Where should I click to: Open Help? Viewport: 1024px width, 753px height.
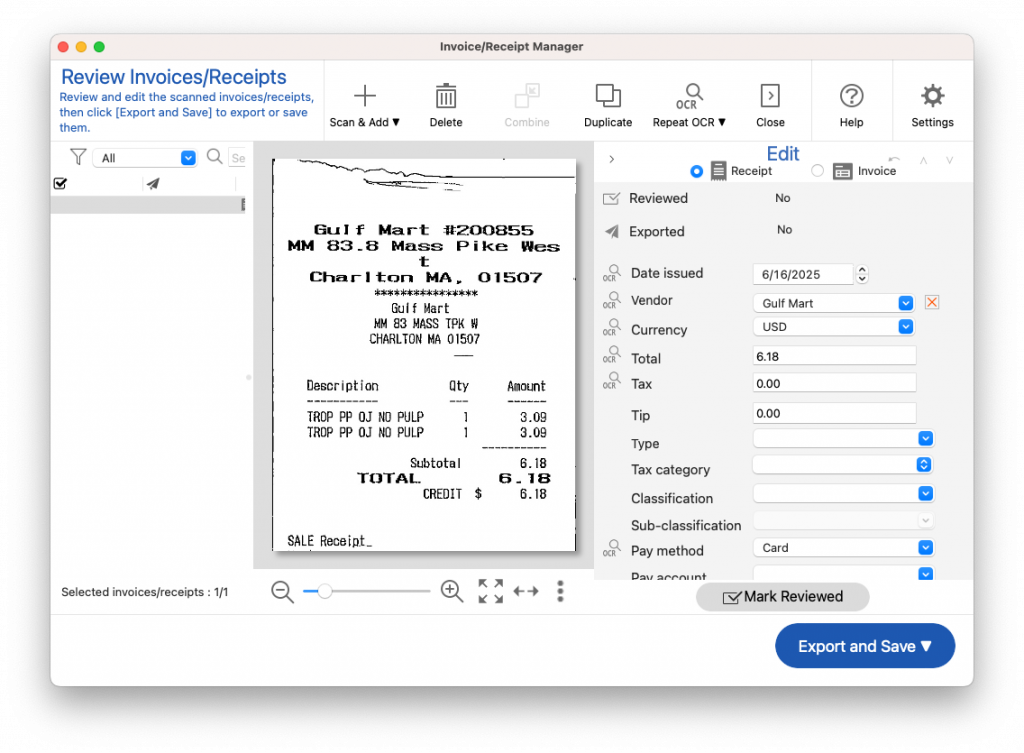[851, 105]
